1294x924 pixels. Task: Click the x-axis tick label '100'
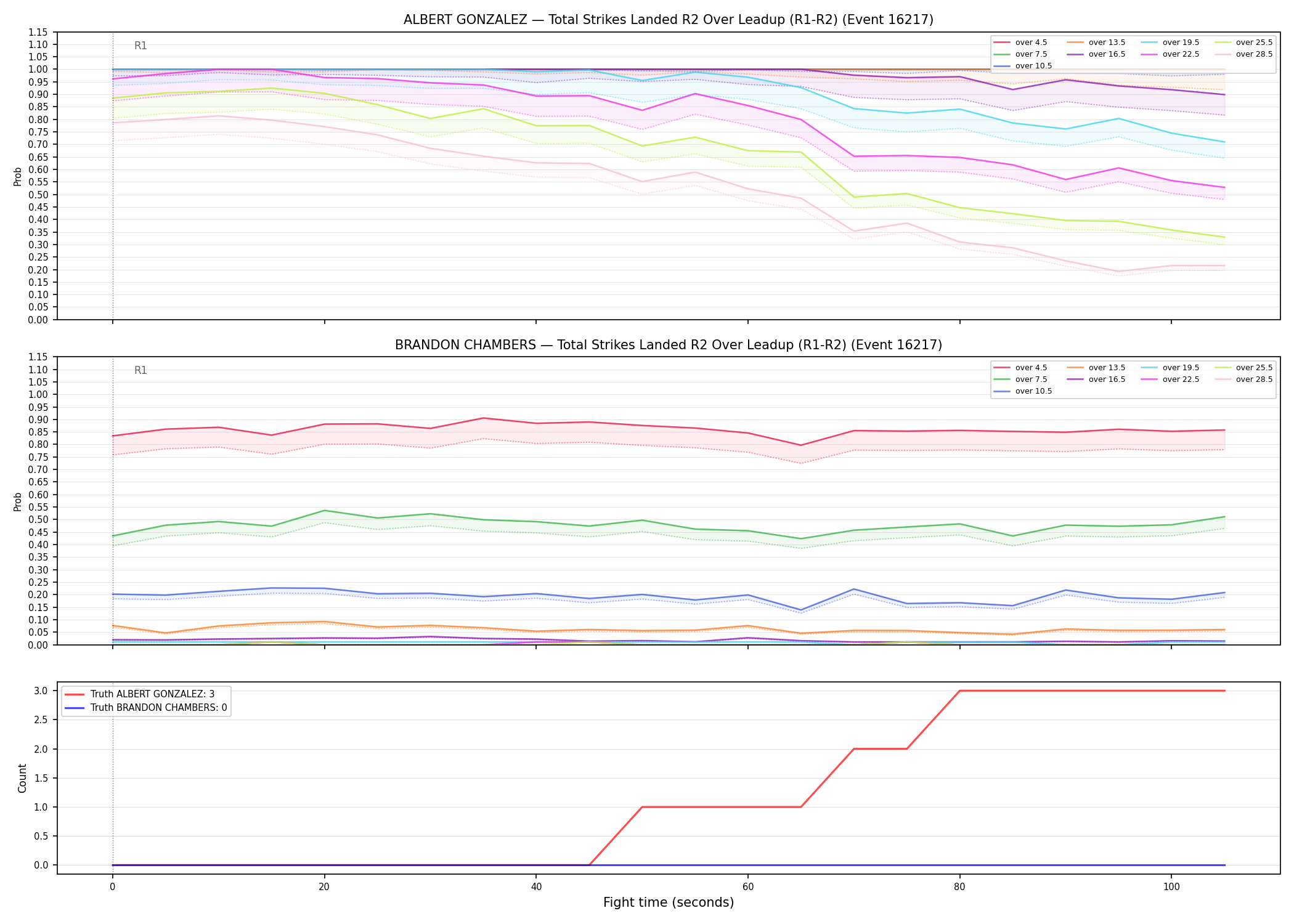(1171, 887)
